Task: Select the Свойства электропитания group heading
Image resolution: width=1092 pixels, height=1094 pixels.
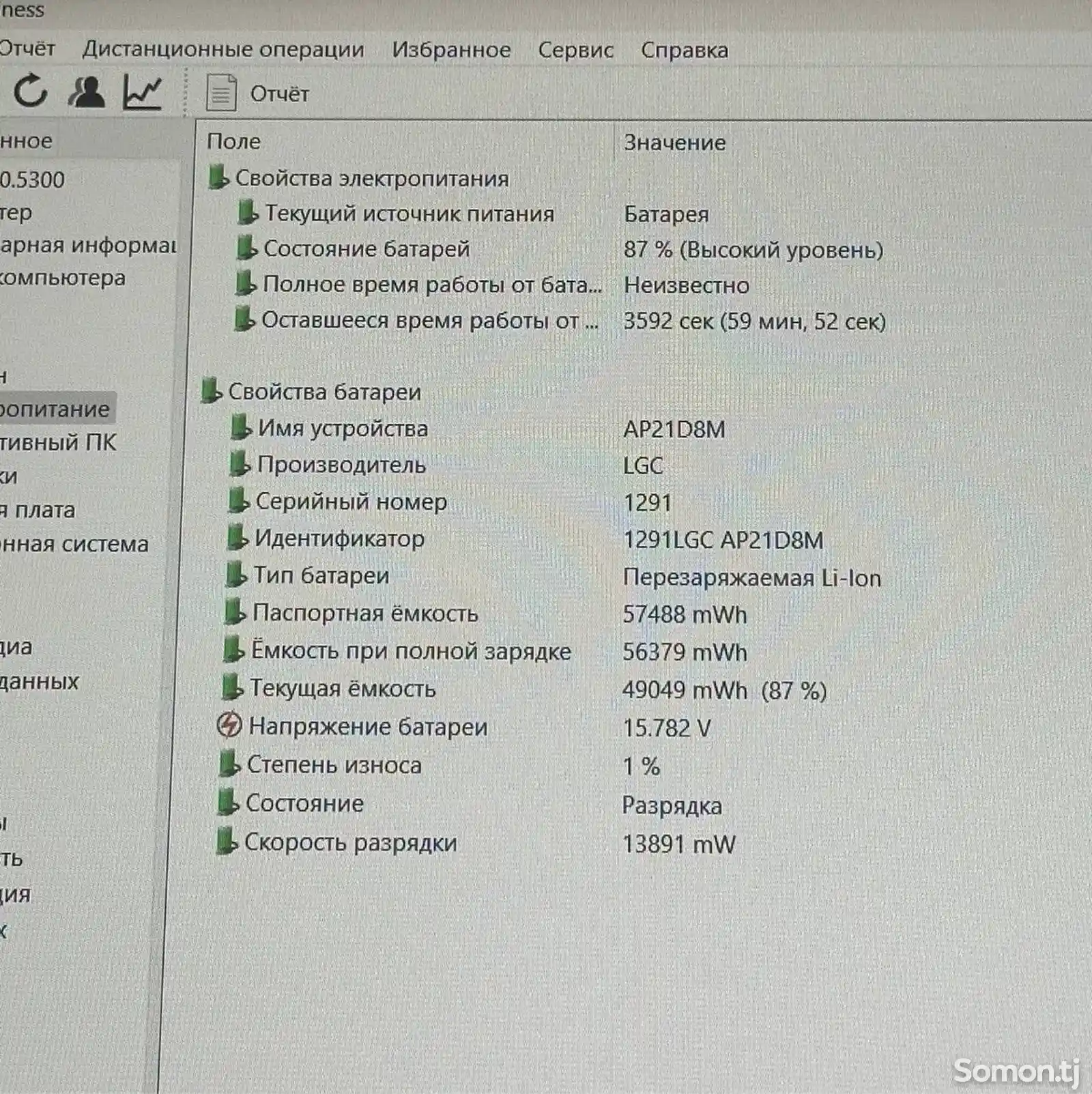Action: click(x=372, y=178)
